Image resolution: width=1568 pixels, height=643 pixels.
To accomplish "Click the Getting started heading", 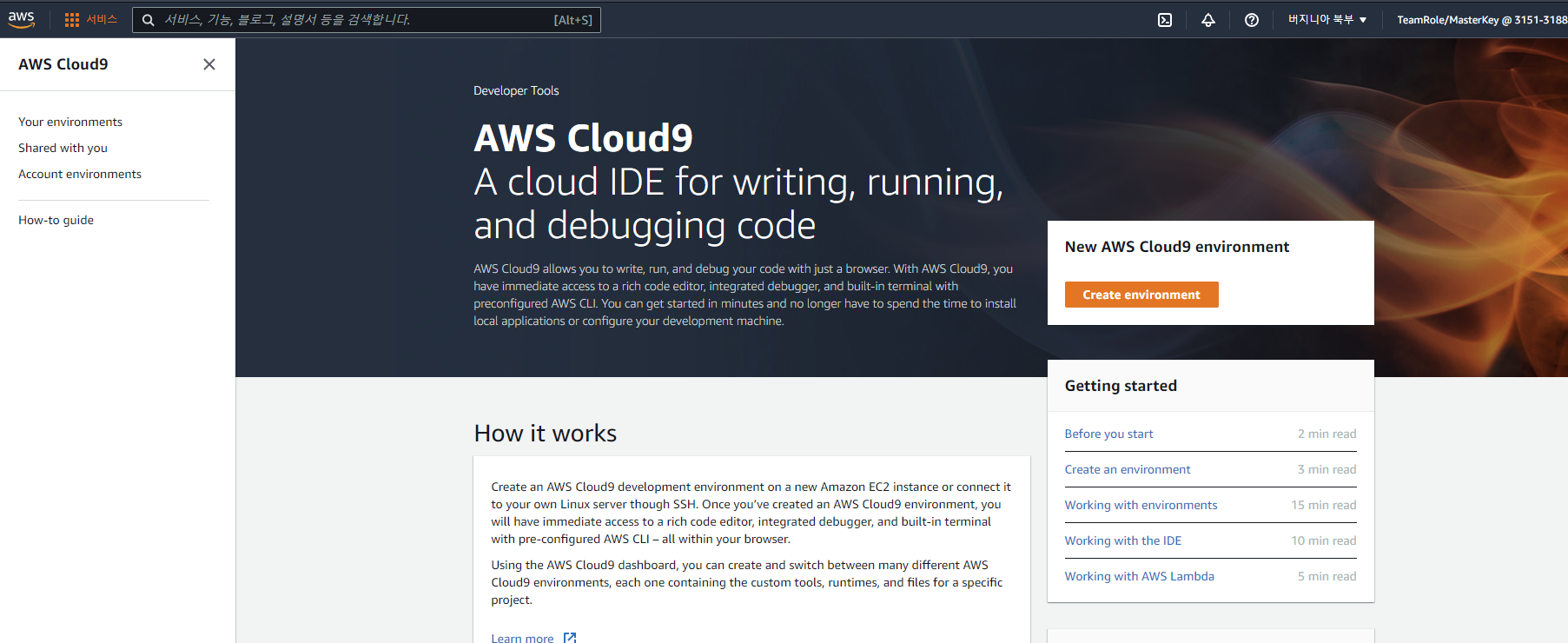I will pyautogui.click(x=1121, y=386).
